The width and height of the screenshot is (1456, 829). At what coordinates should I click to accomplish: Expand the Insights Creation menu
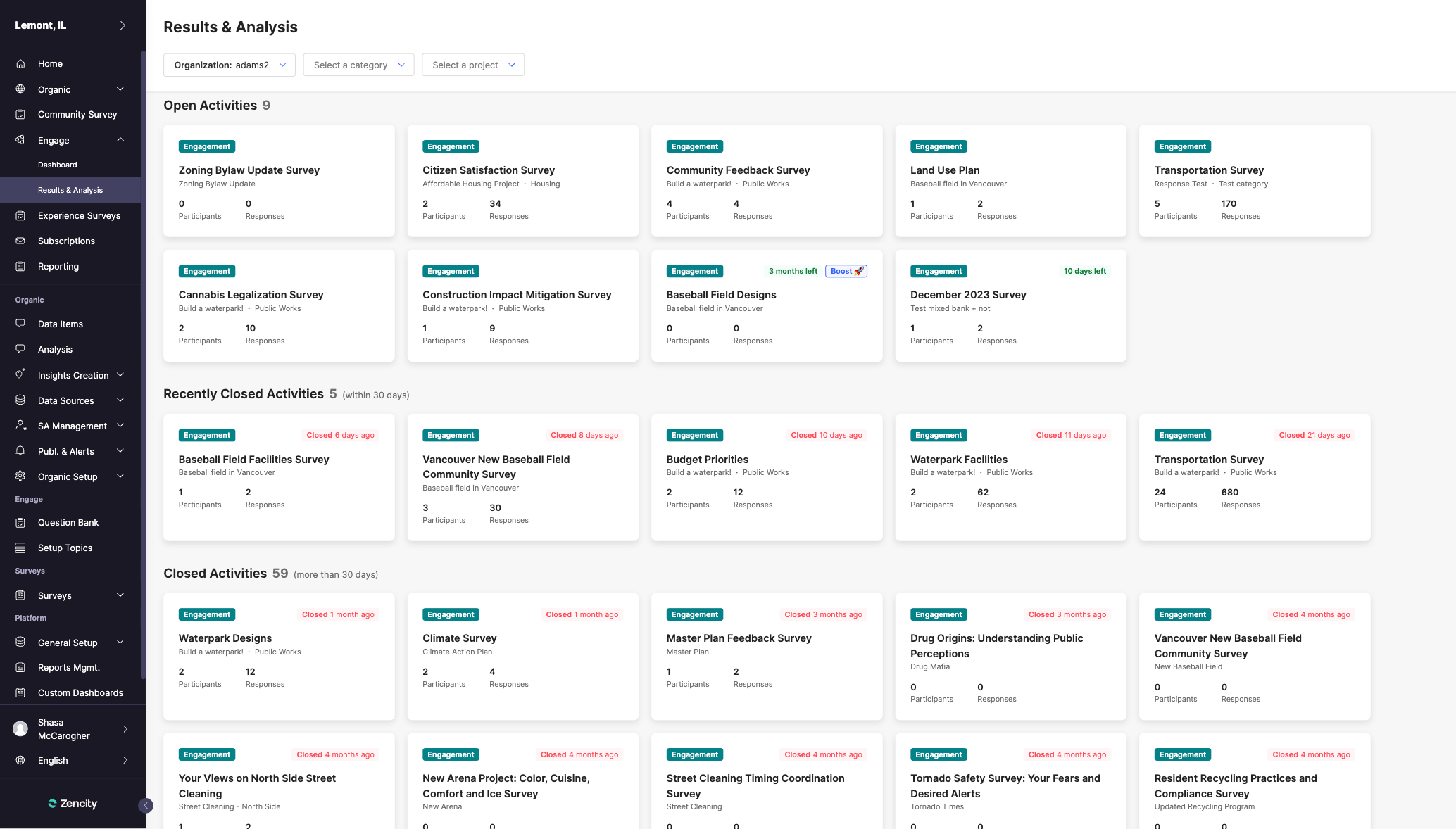120,375
